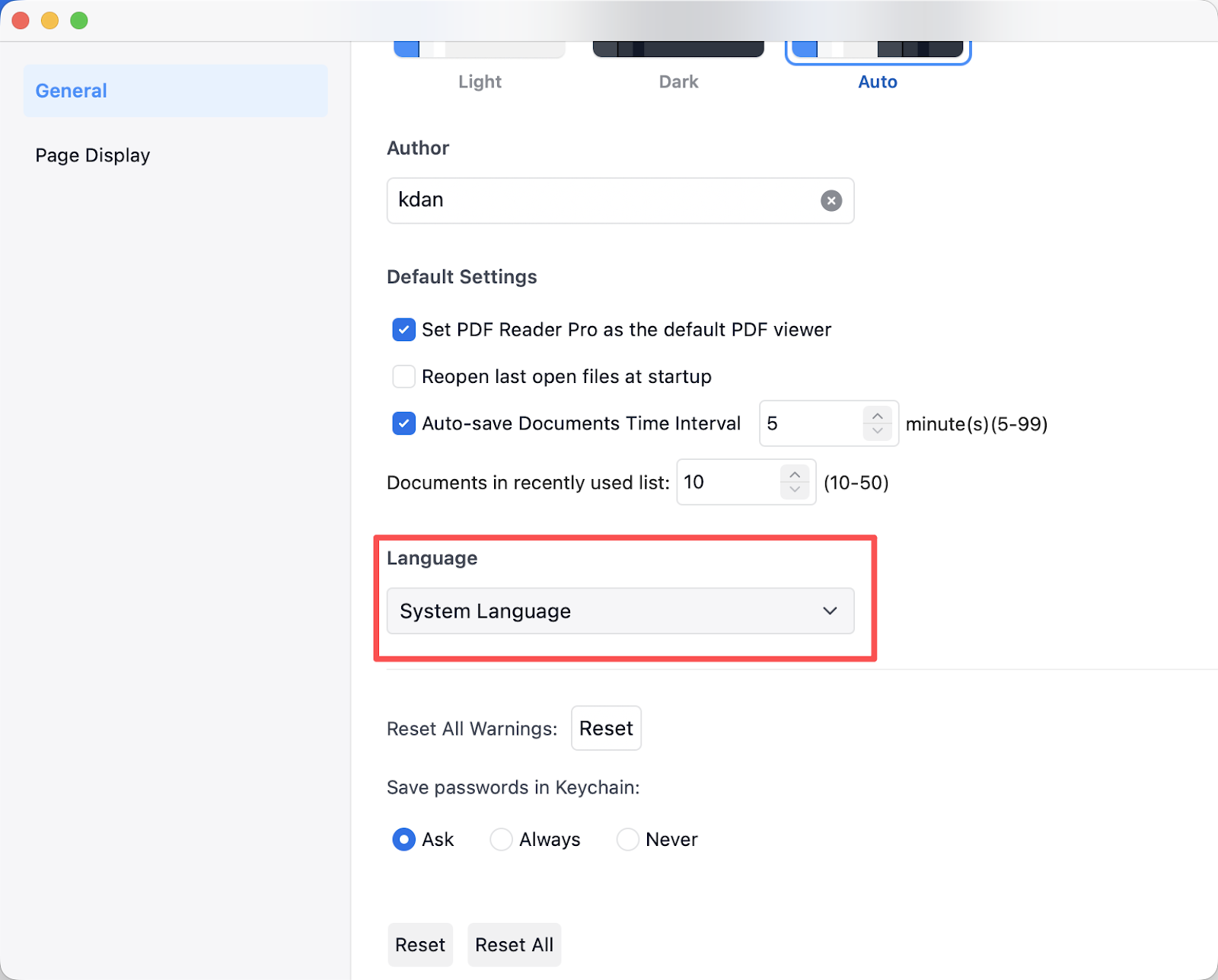
Task: Open the General settings tab
Action: pyautogui.click(x=175, y=91)
